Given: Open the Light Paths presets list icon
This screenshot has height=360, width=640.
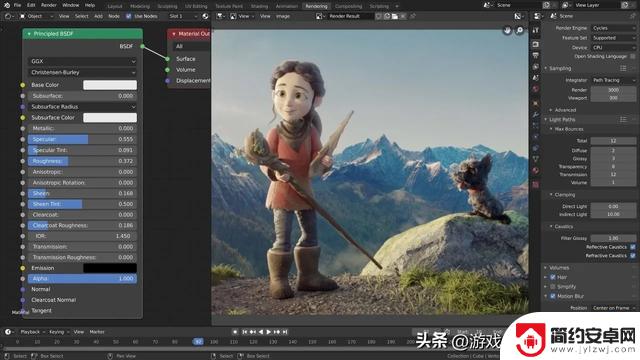Looking at the screenshot, I should [623, 120].
